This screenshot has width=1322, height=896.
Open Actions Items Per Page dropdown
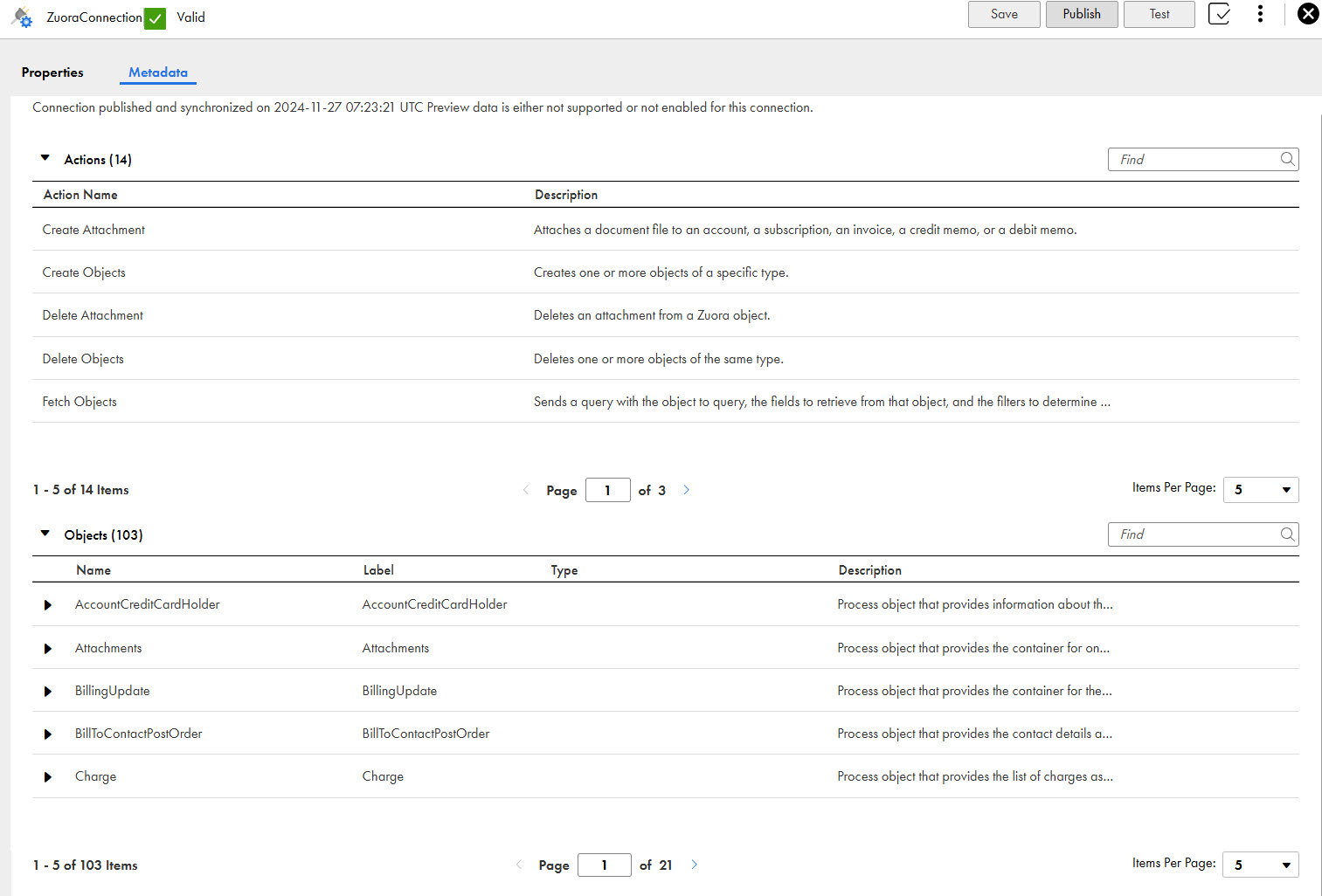click(x=1261, y=490)
